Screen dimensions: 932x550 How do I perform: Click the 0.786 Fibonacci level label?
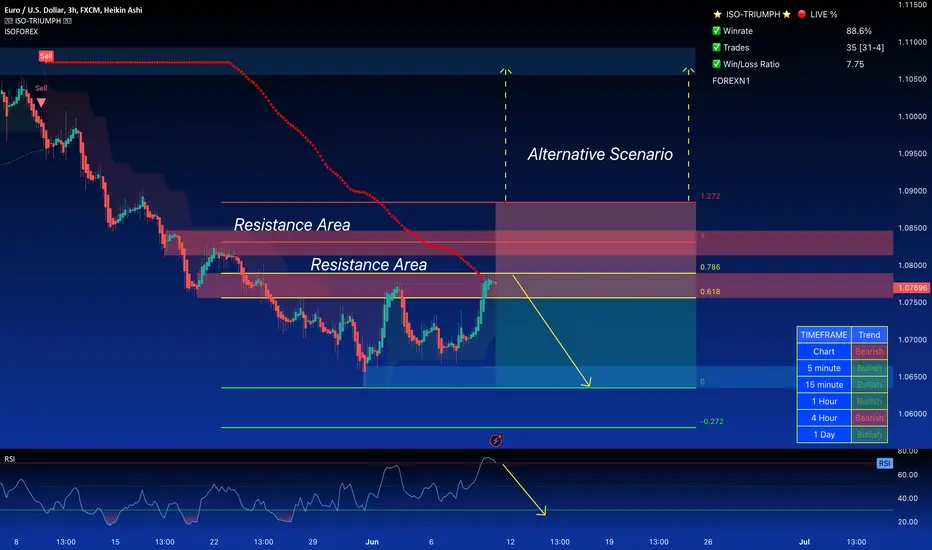[x=710, y=267]
